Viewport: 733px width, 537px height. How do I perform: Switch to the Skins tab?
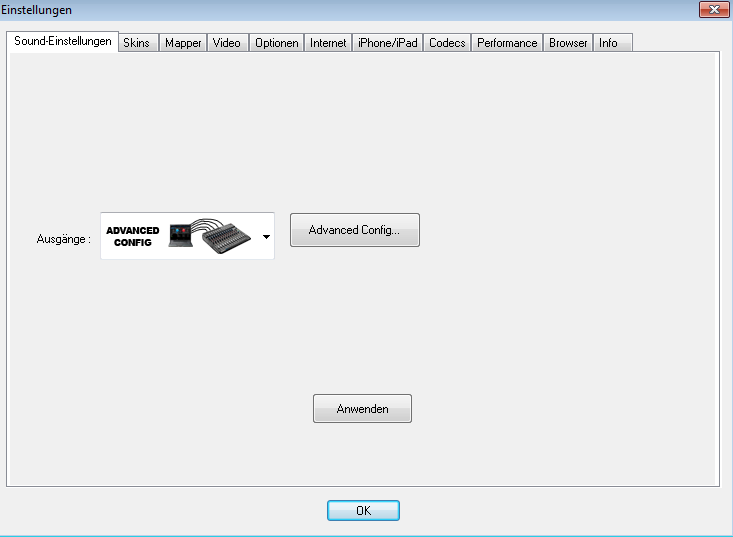pos(137,43)
